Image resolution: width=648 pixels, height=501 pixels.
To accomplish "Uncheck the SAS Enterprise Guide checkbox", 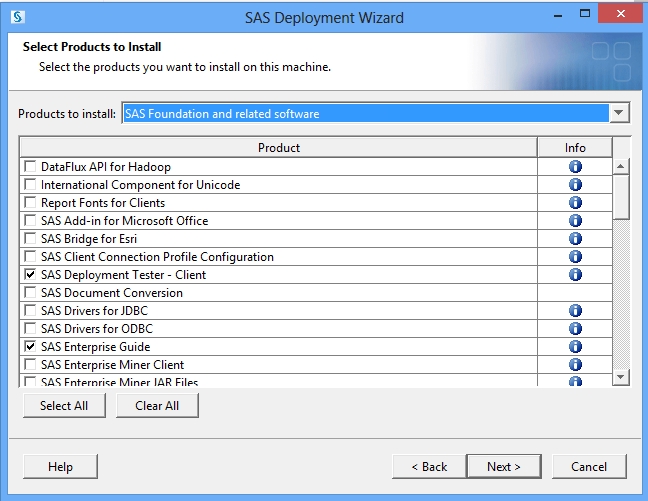I will (30, 346).
